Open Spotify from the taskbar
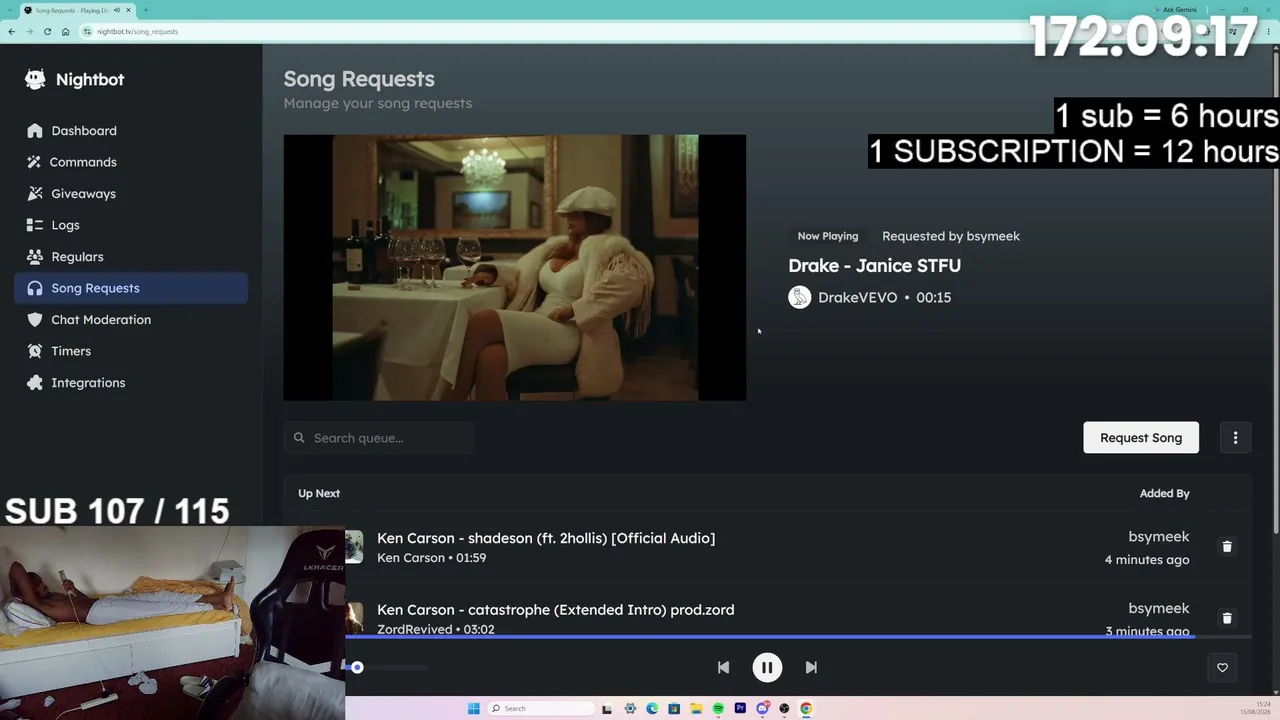1280x720 pixels. click(x=718, y=709)
